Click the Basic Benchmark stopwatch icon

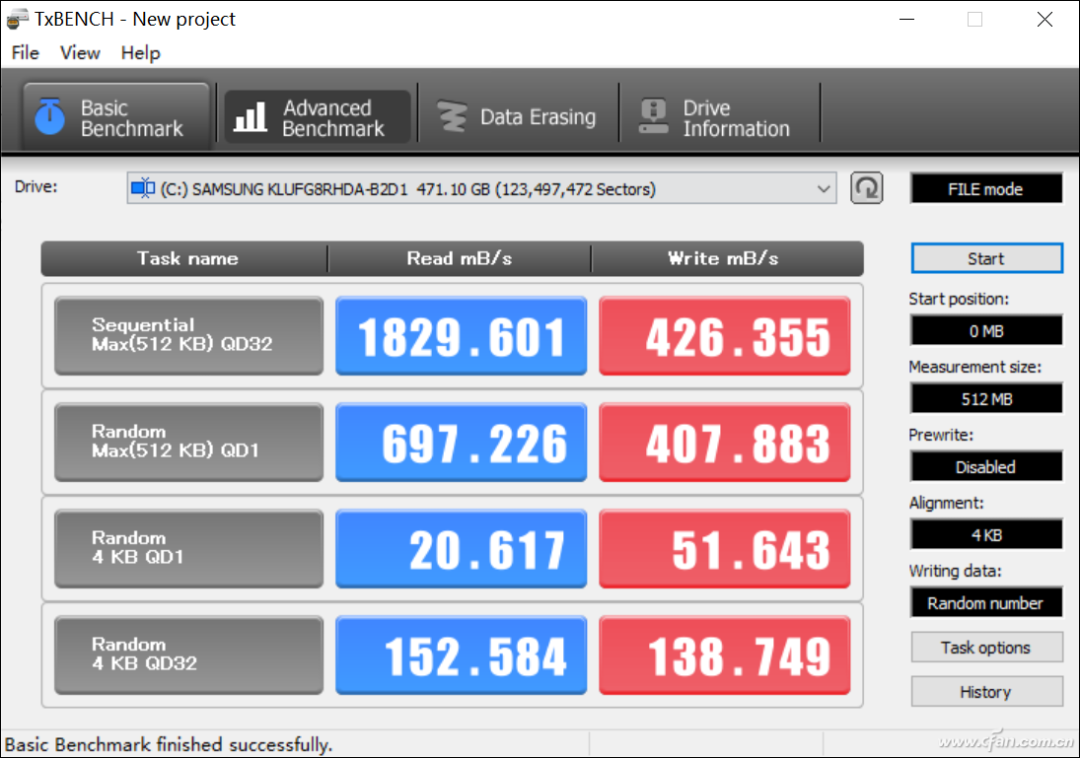[x=49, y=117]
